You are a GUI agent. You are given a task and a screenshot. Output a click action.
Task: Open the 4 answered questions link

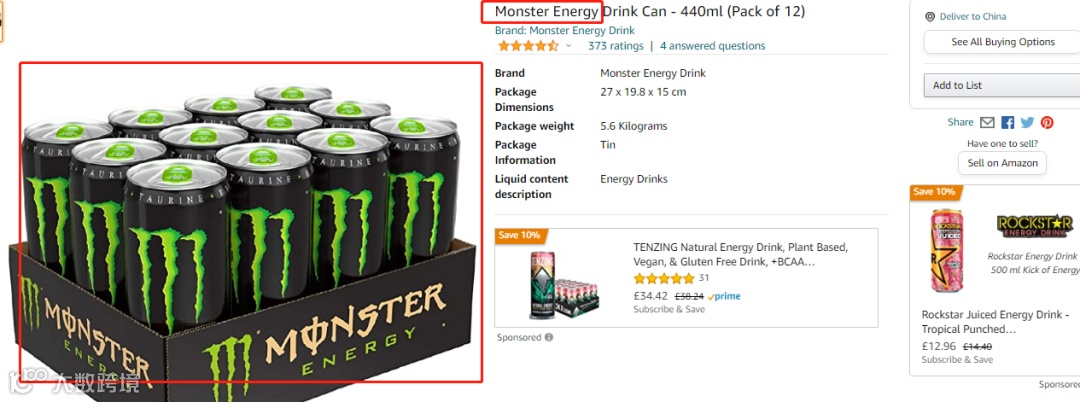(712, 46)
